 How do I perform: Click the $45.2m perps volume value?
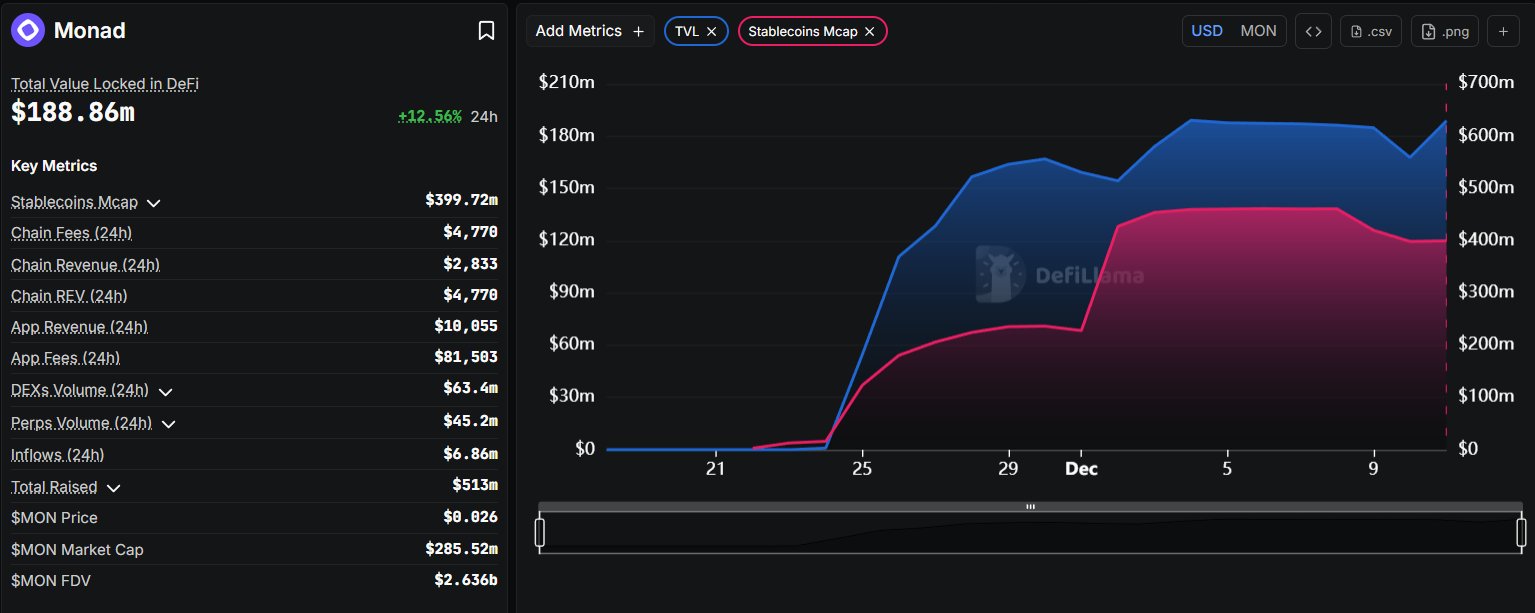[470, 421]
